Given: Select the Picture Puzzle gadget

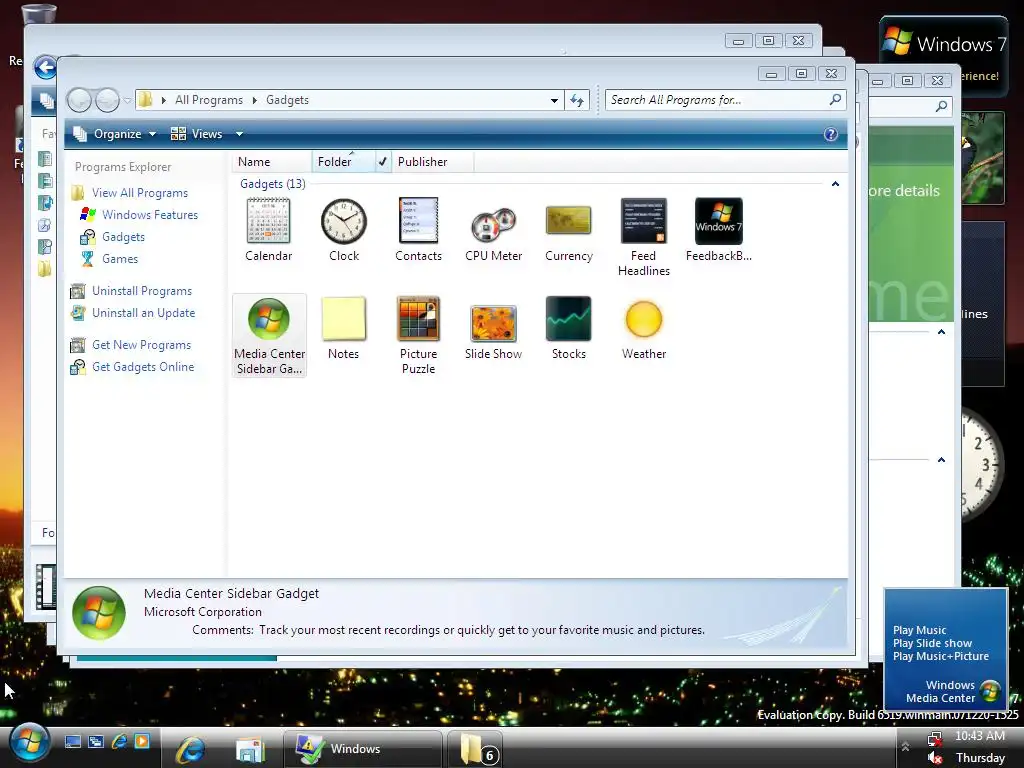Looking at the screenshot, I should (419, 335).
